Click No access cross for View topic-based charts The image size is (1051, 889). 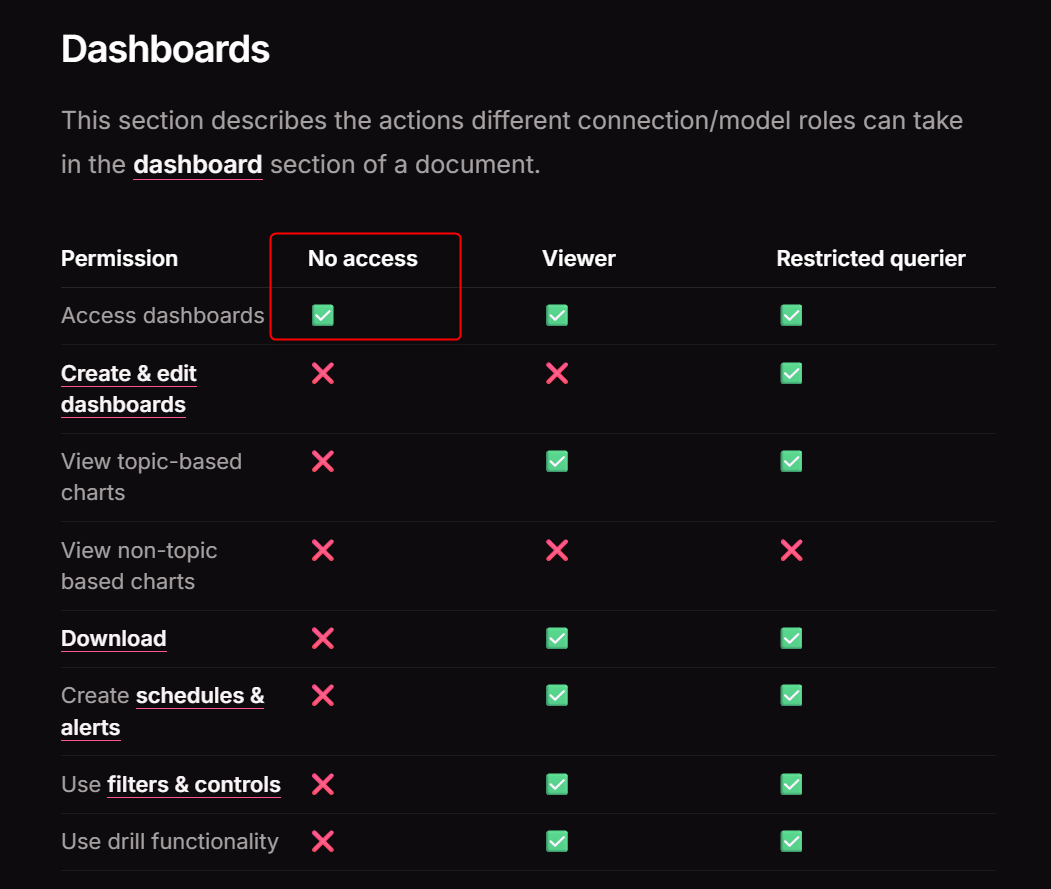[322, 461]
